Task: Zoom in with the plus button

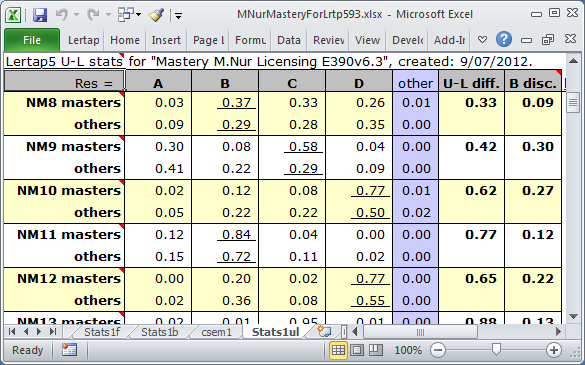Action: pos(554,350)
